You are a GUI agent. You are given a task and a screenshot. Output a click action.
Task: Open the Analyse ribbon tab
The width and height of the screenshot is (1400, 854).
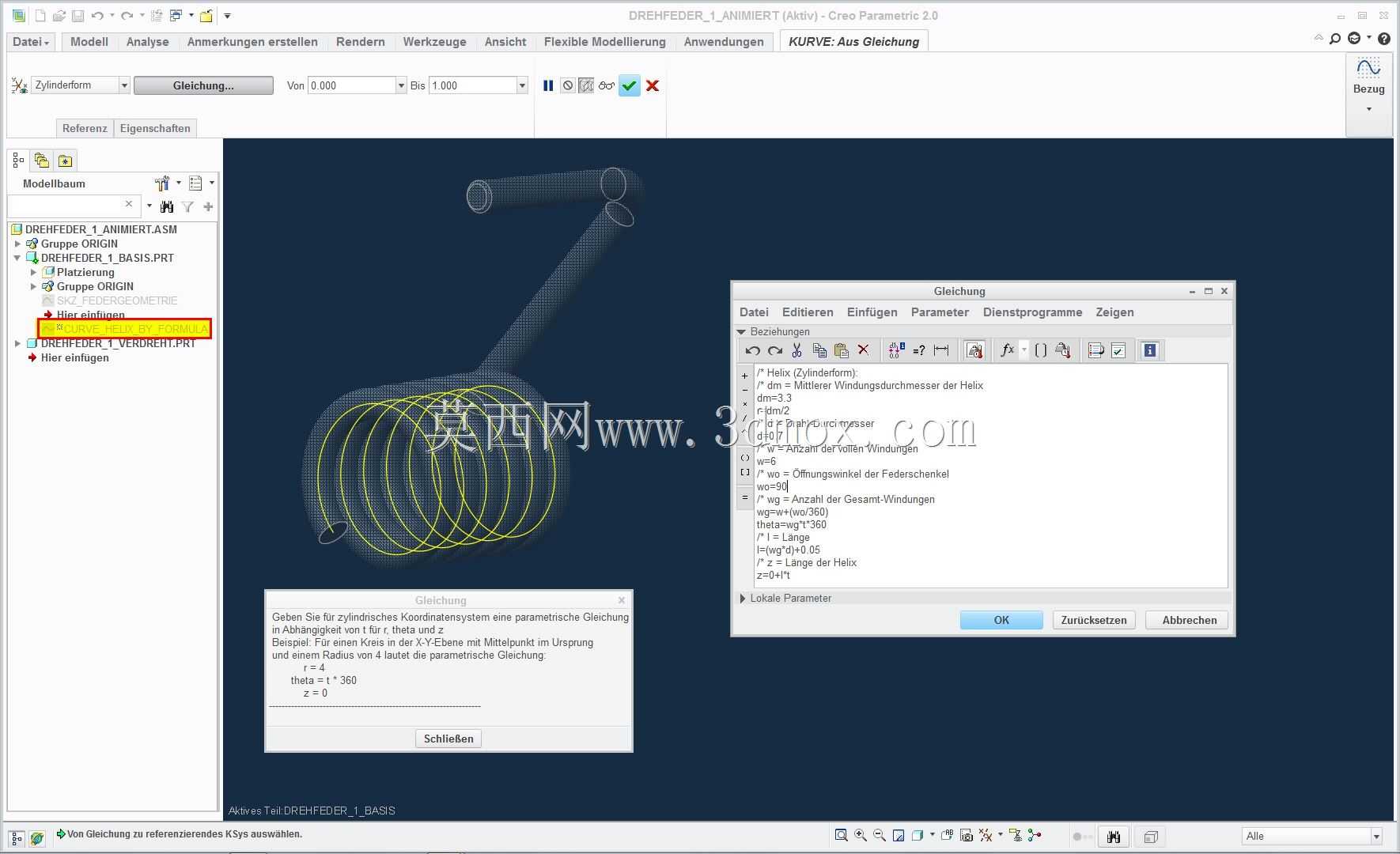pyautogui.click(x=148, y=42)
